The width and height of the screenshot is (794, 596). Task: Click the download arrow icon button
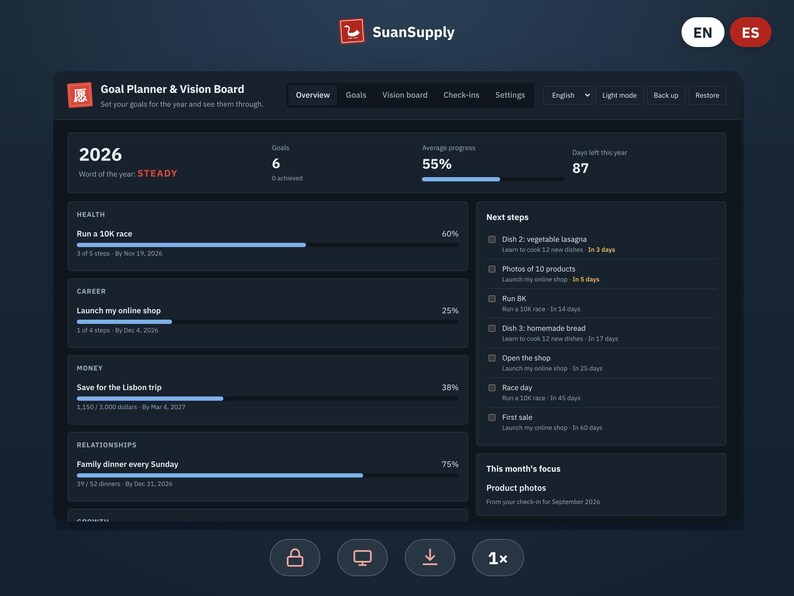430,558
